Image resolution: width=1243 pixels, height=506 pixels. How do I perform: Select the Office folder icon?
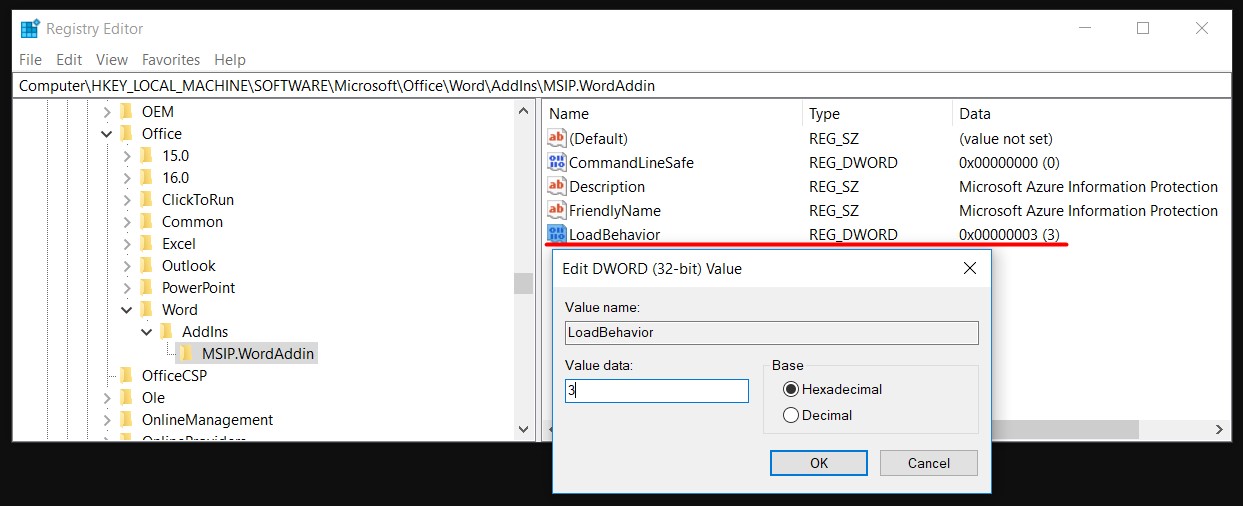126,134
